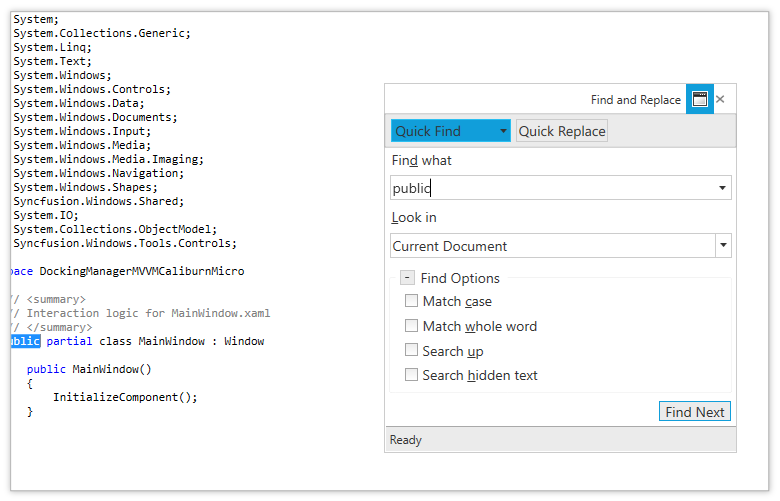Open the Look in Current Document dropdown

click(x=723, y=246)
